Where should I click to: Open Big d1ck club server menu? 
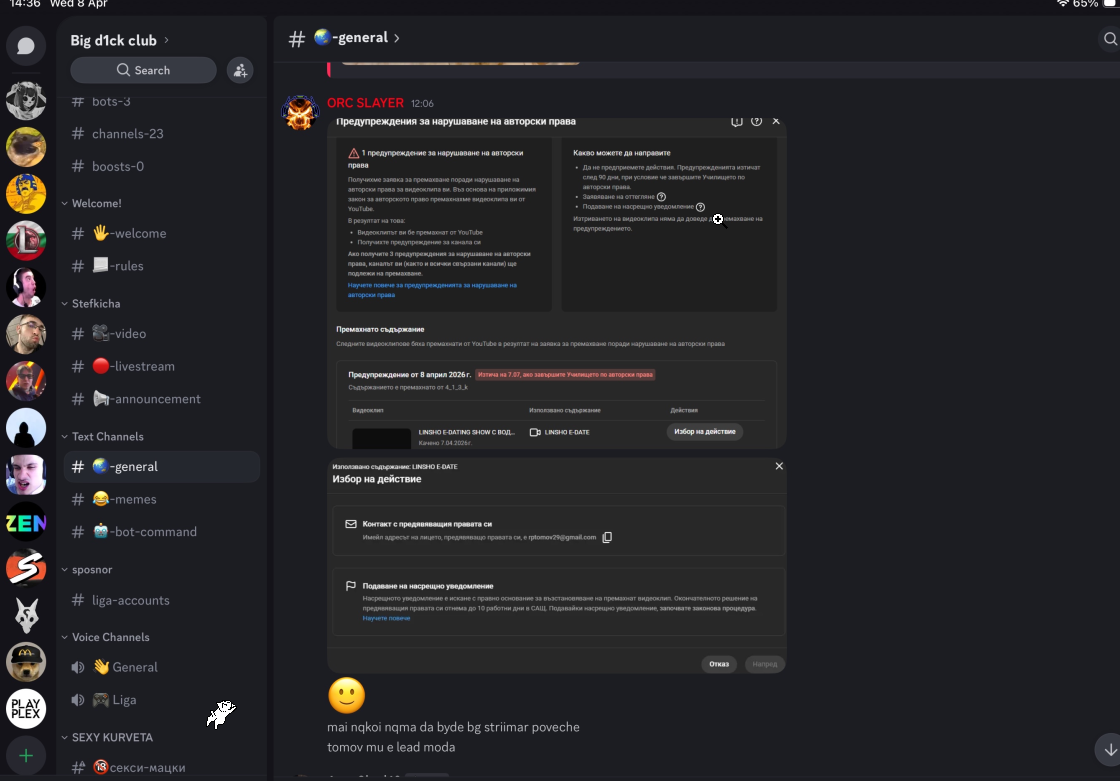[119, 40]
